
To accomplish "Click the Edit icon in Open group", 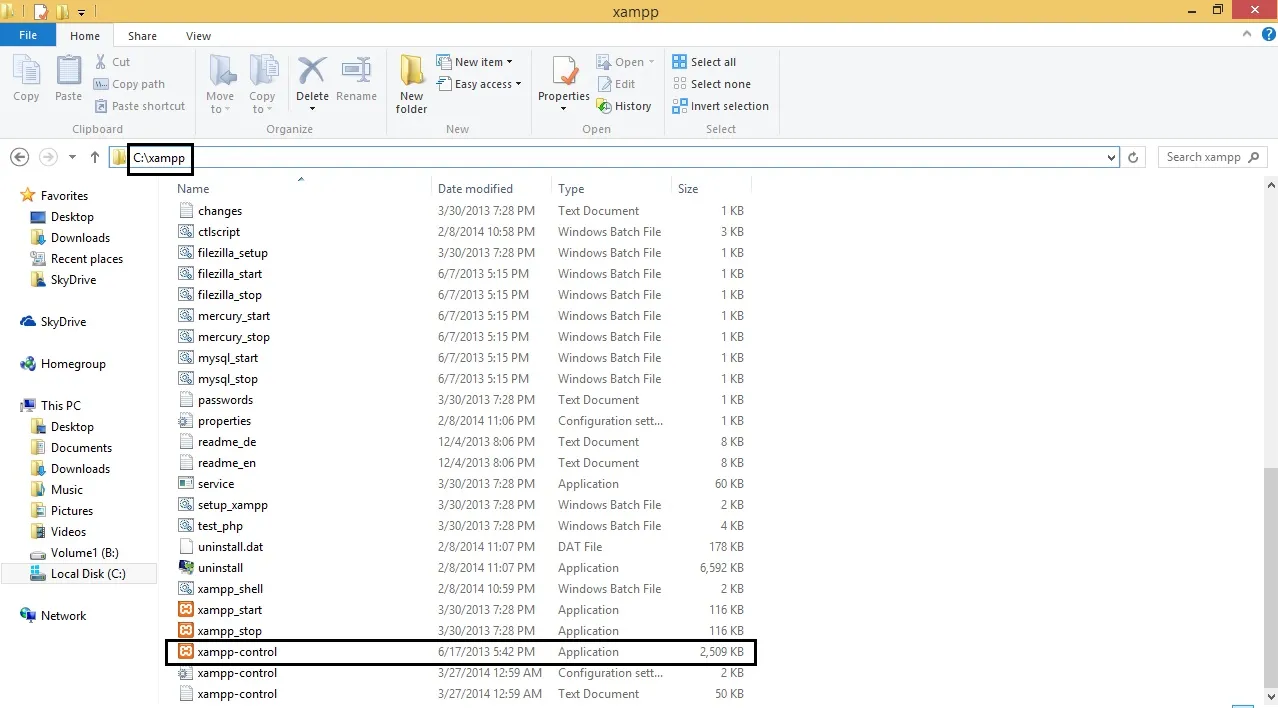I will tap(604, 84).
